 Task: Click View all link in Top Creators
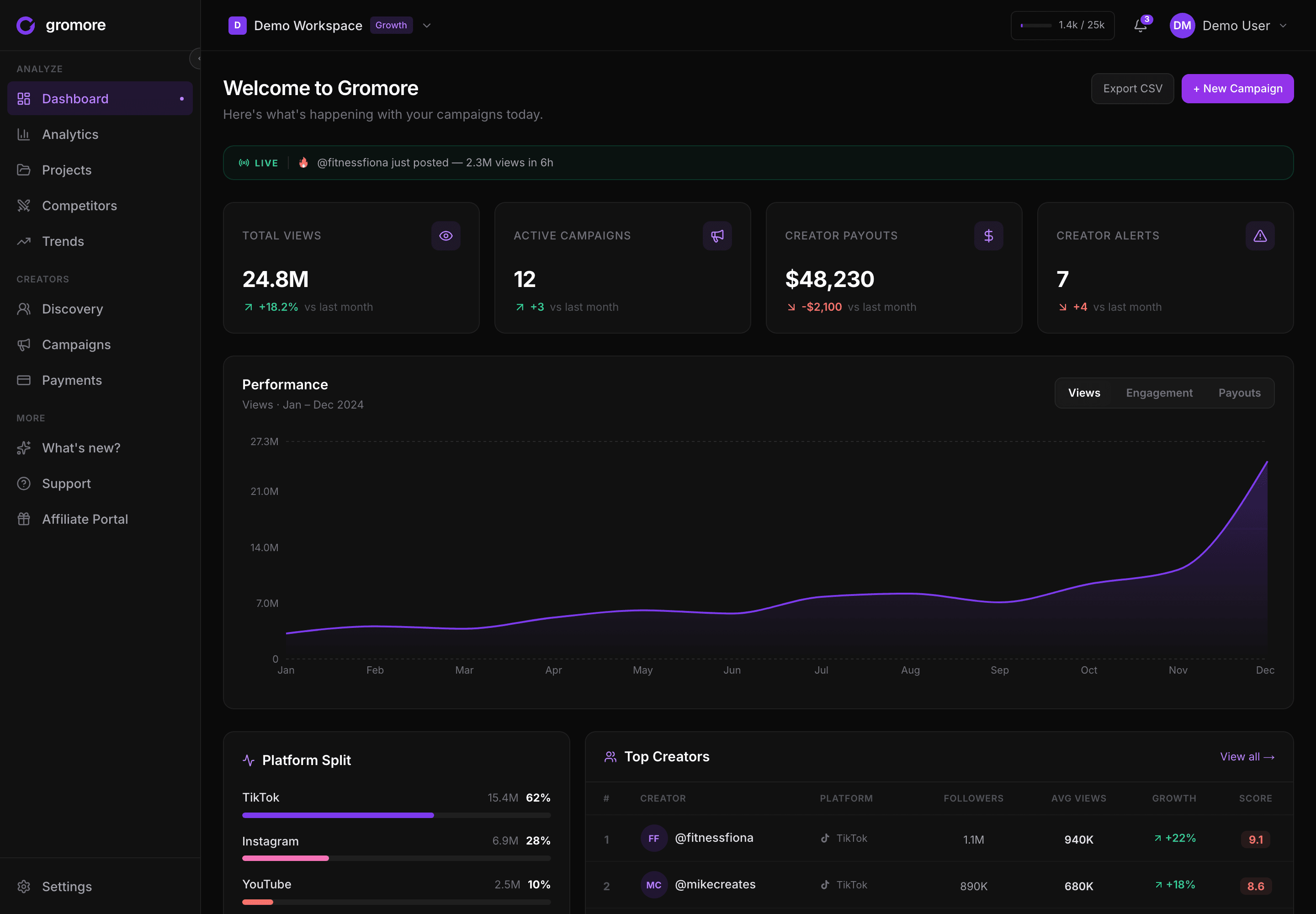point(1247,756)
